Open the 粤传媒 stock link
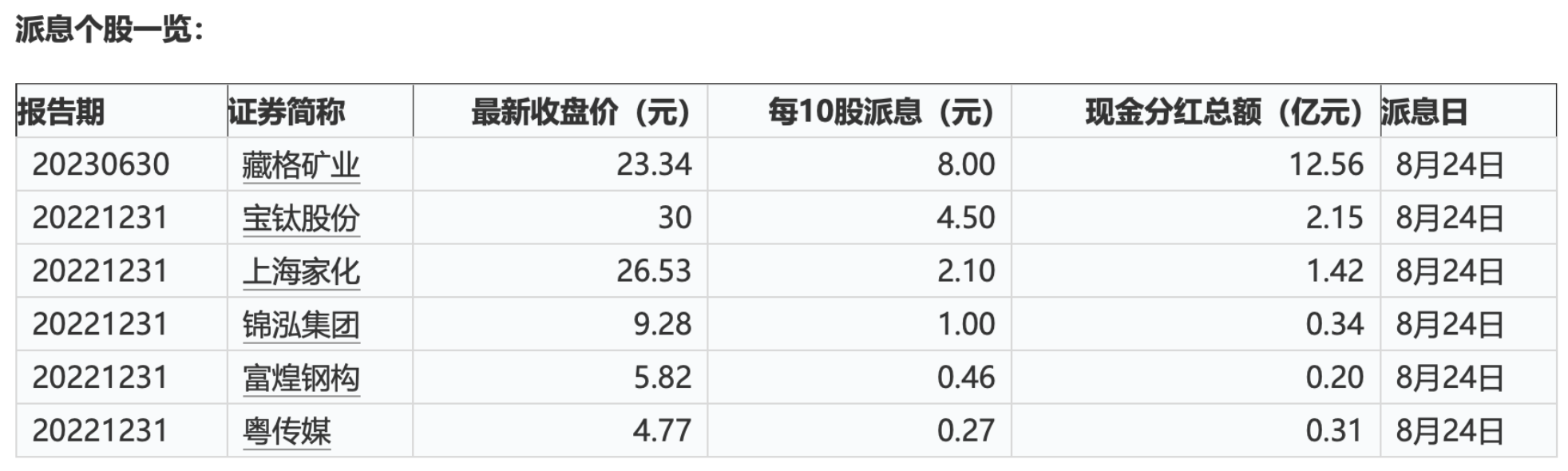1568x471 pixels. click(x=287, y=431)
